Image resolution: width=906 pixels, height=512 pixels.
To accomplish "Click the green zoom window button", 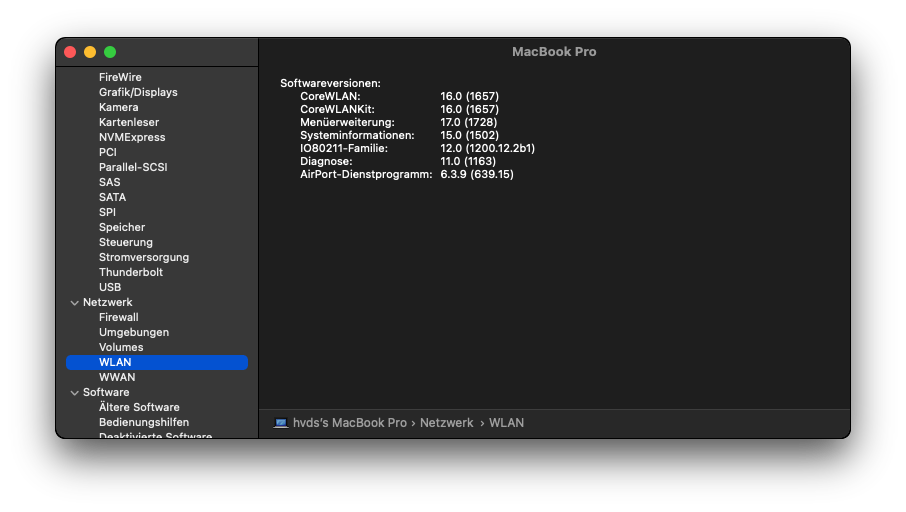I will tap(110, 52).
